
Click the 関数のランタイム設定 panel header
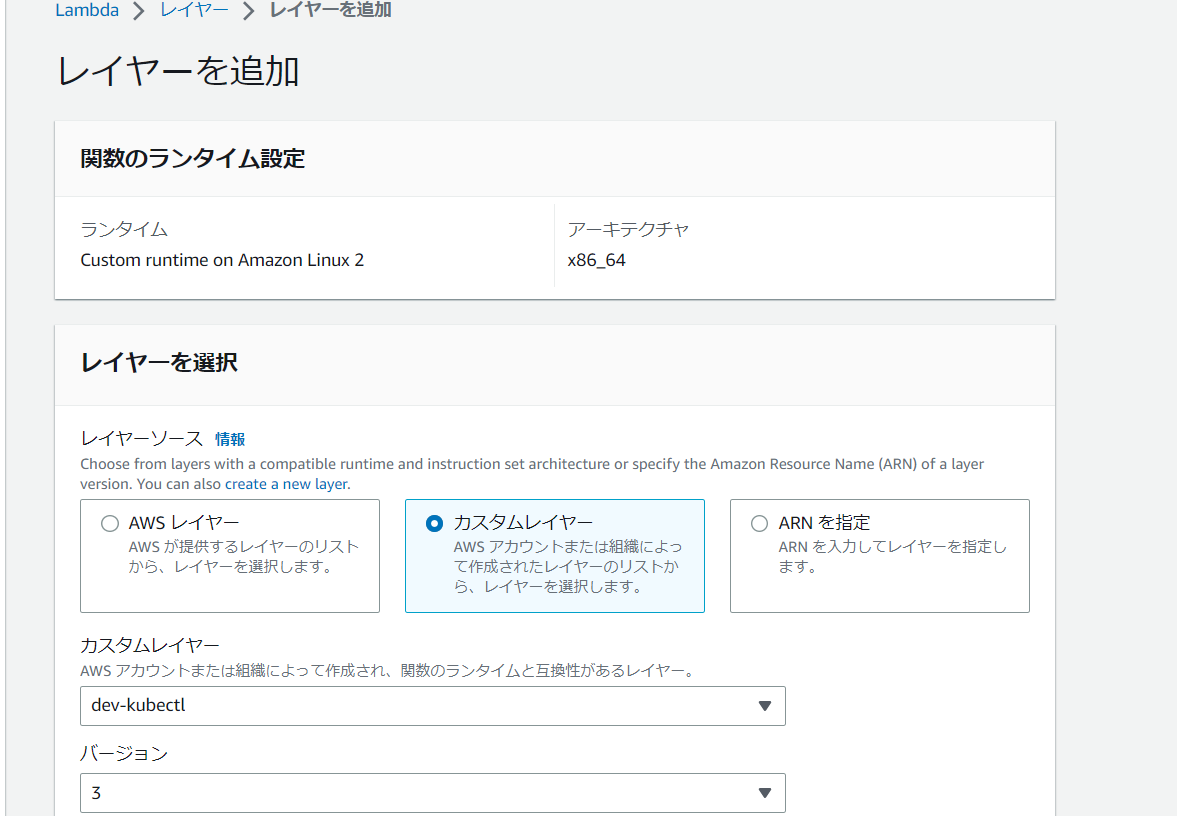[192, 159]
